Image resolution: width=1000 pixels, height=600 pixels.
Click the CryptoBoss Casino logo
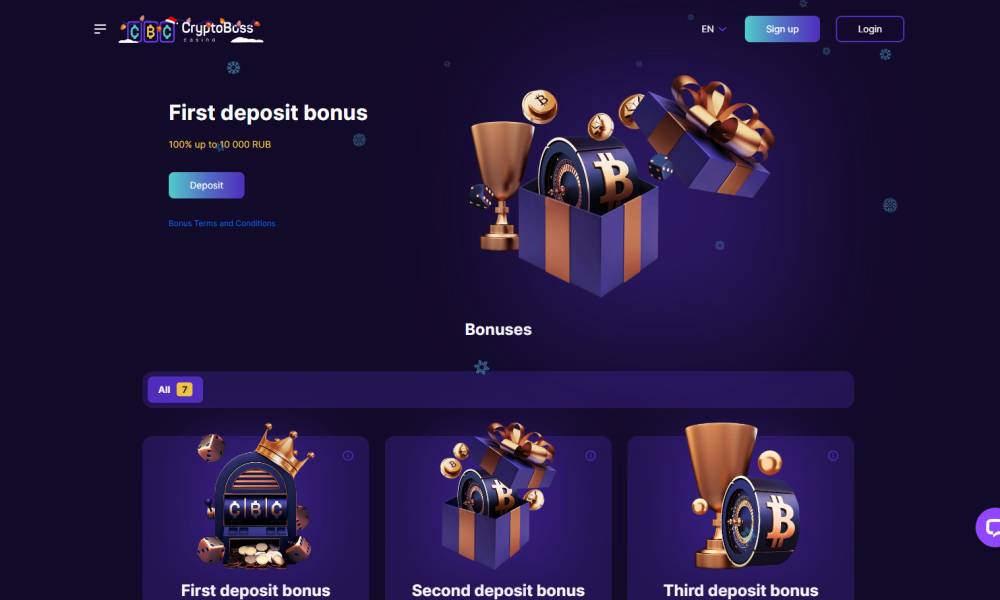click(191, 29)
